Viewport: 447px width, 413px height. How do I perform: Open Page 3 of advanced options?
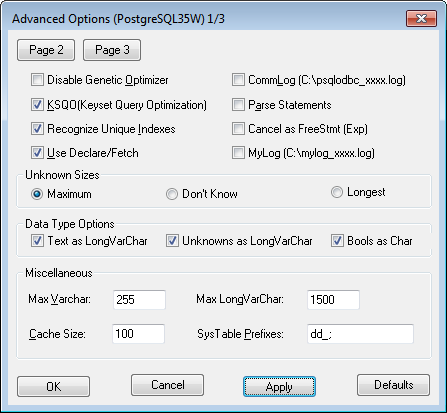[x=112, y=50]
